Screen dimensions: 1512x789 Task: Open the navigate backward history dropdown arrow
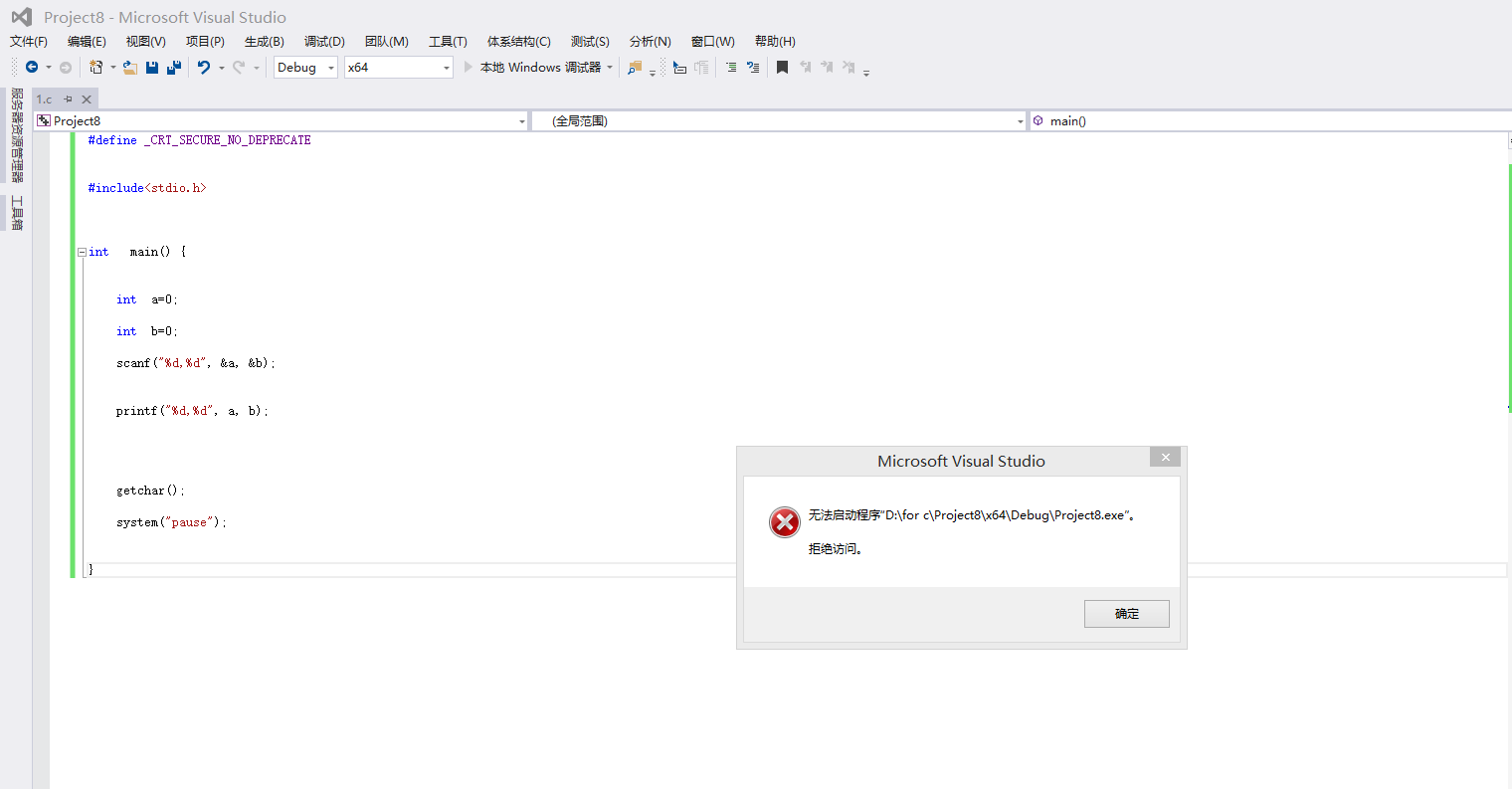tap(48, 68)
